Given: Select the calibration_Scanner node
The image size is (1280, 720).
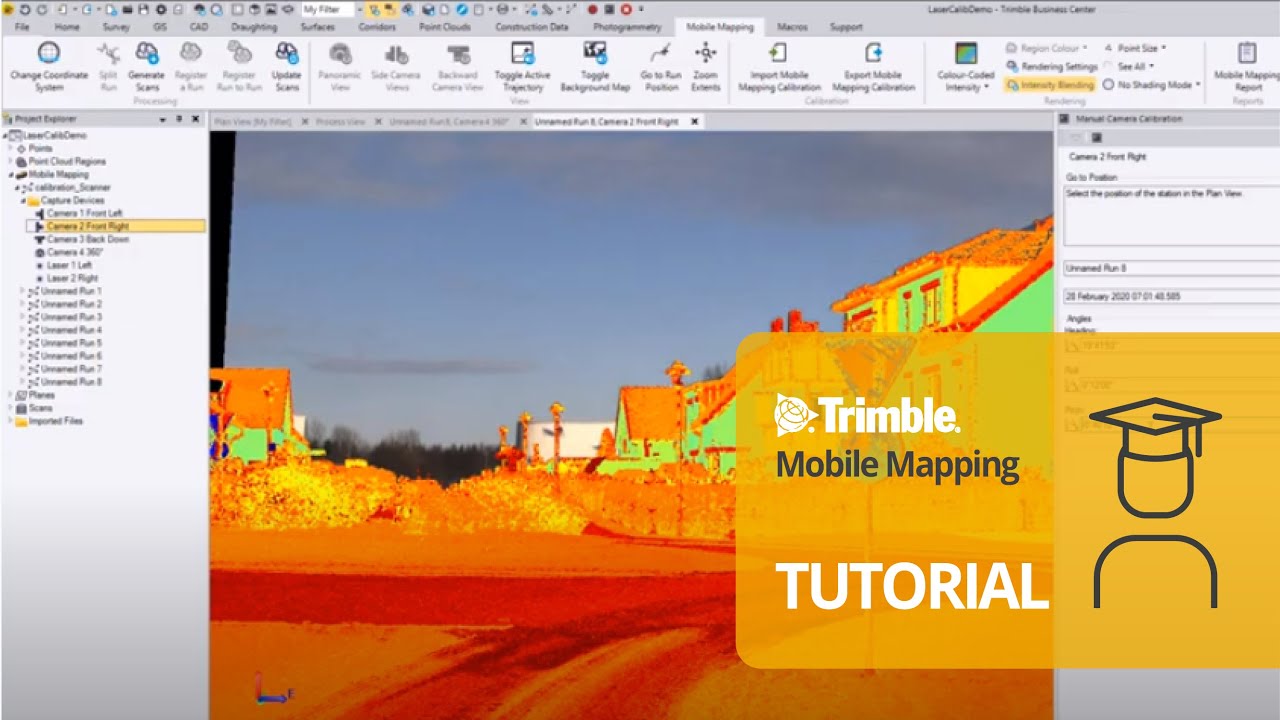Looking at the screenshot, I should click(x=72, y=187).
